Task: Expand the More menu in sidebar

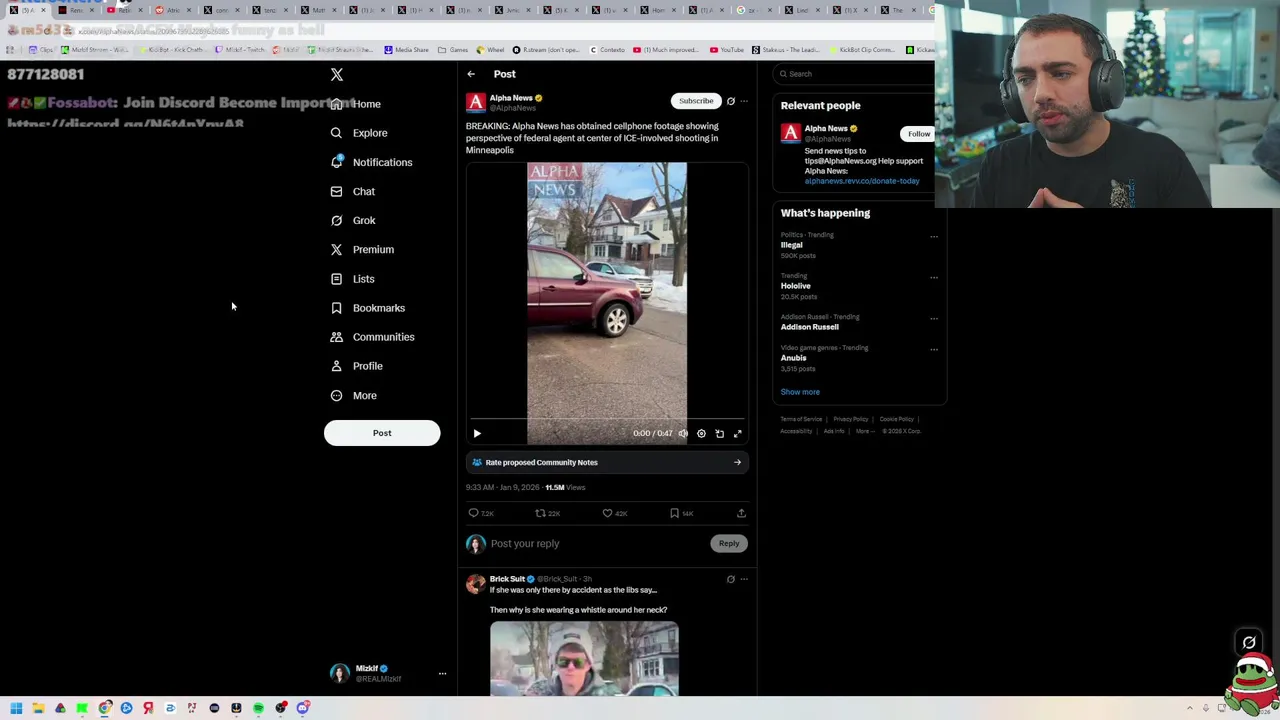Action: point(353,396)
